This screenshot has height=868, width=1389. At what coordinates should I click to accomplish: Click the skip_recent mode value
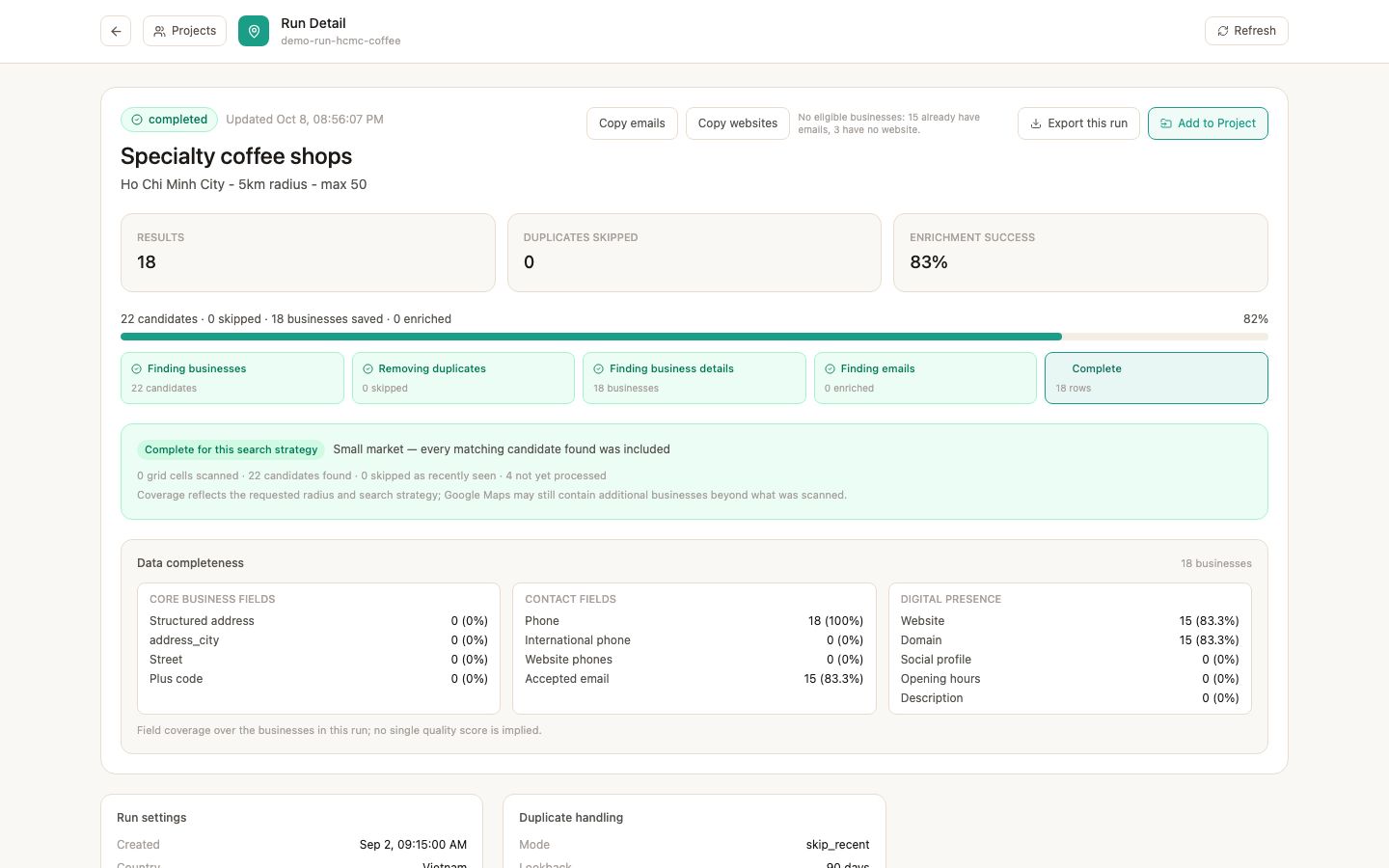tap(837, 845)
